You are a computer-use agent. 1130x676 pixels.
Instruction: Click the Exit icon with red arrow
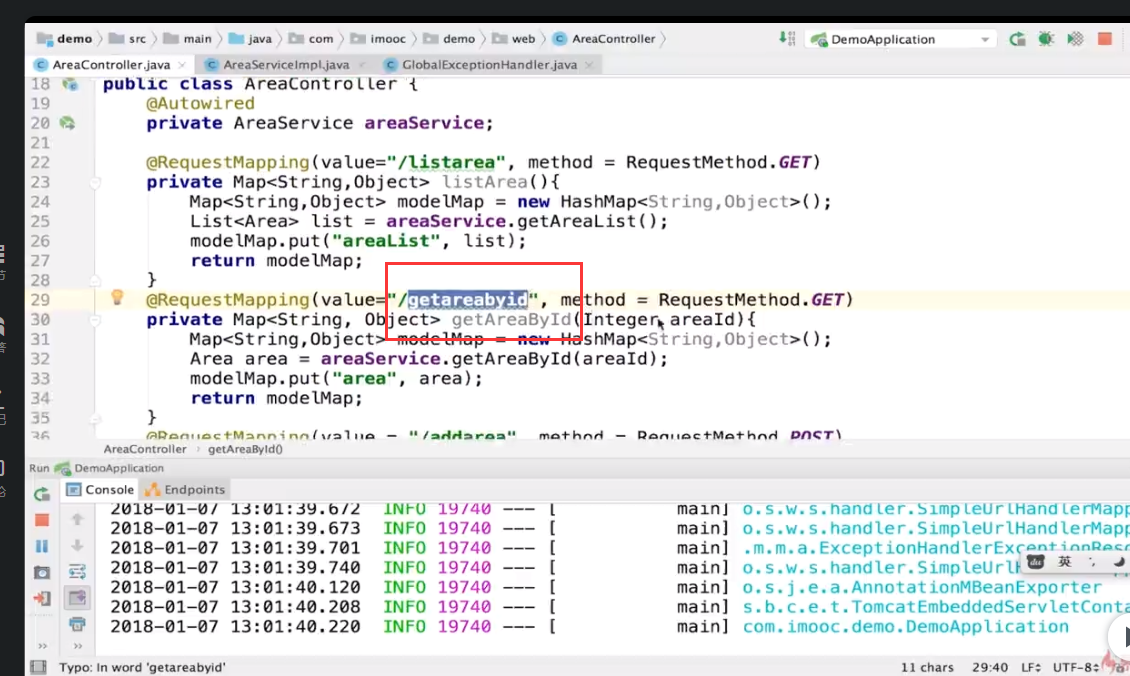click(x=42, y=597)
